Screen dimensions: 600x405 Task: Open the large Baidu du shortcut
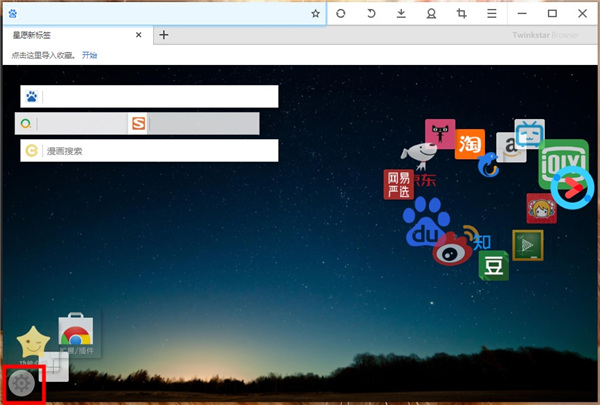[424, 221]
